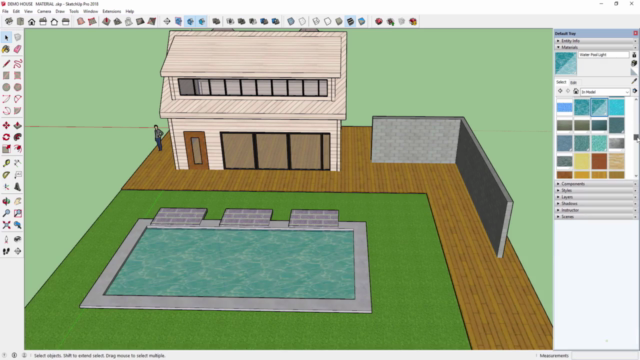Select the solid light blue swatch

click(x=564, y=107)
